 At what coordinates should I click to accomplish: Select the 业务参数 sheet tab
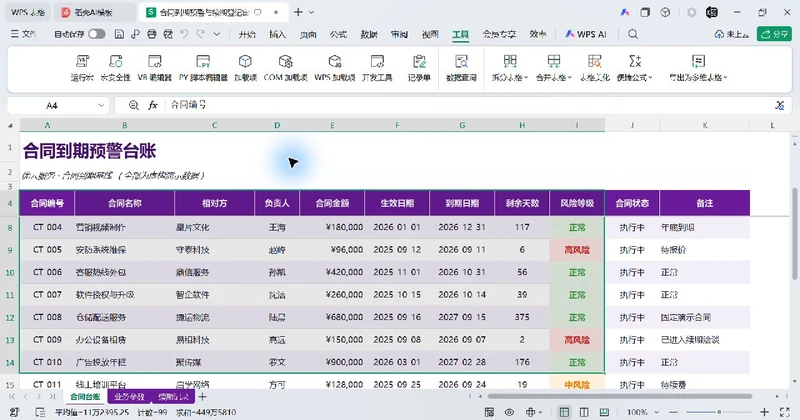pos(130,397)
